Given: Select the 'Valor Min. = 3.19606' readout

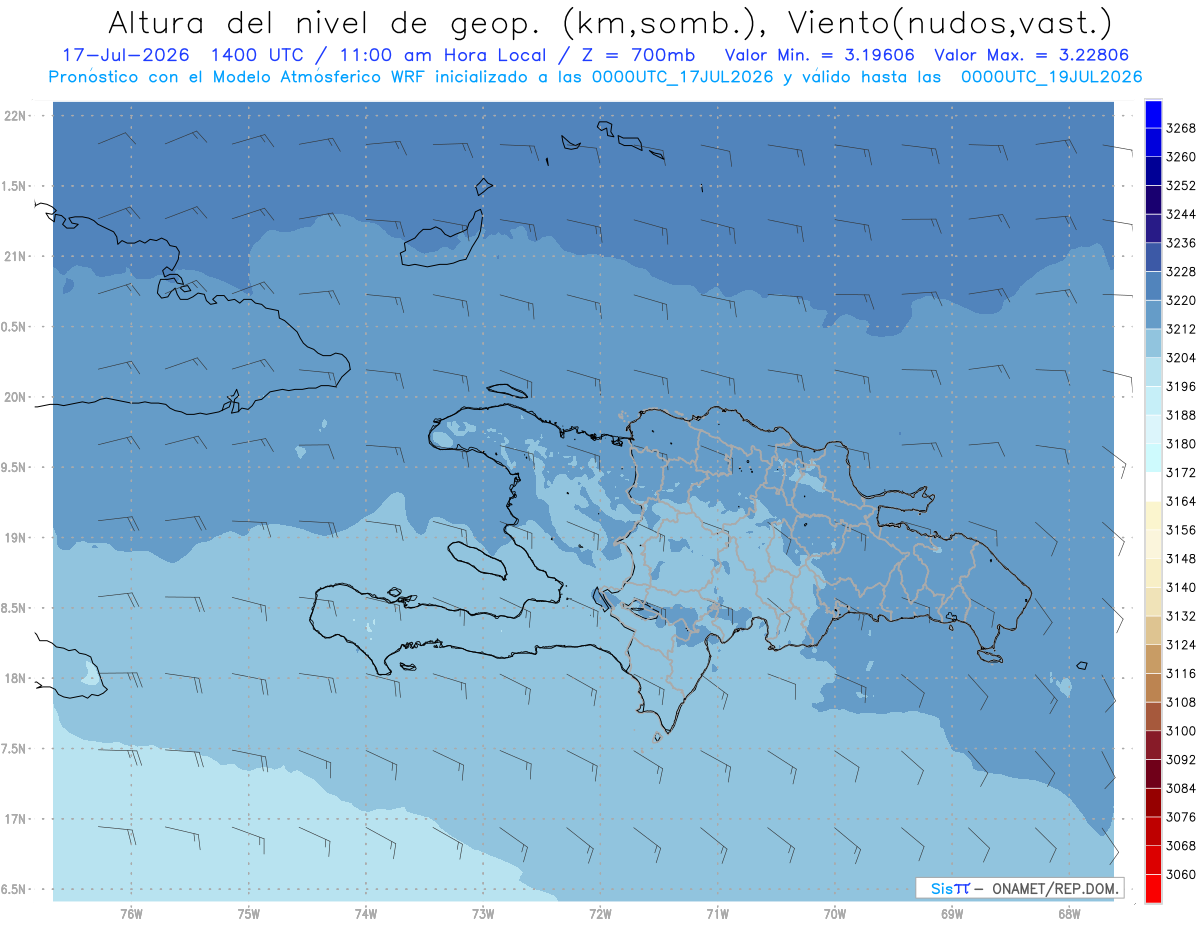Looking at the screenshot, I should (x=820, y=56).
